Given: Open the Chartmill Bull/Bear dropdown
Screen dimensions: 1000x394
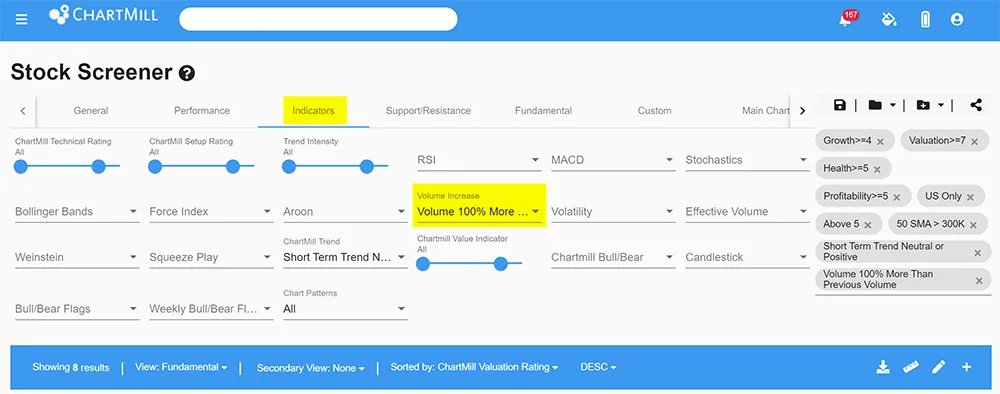Looking at the screenshot, I should point(613,258).
